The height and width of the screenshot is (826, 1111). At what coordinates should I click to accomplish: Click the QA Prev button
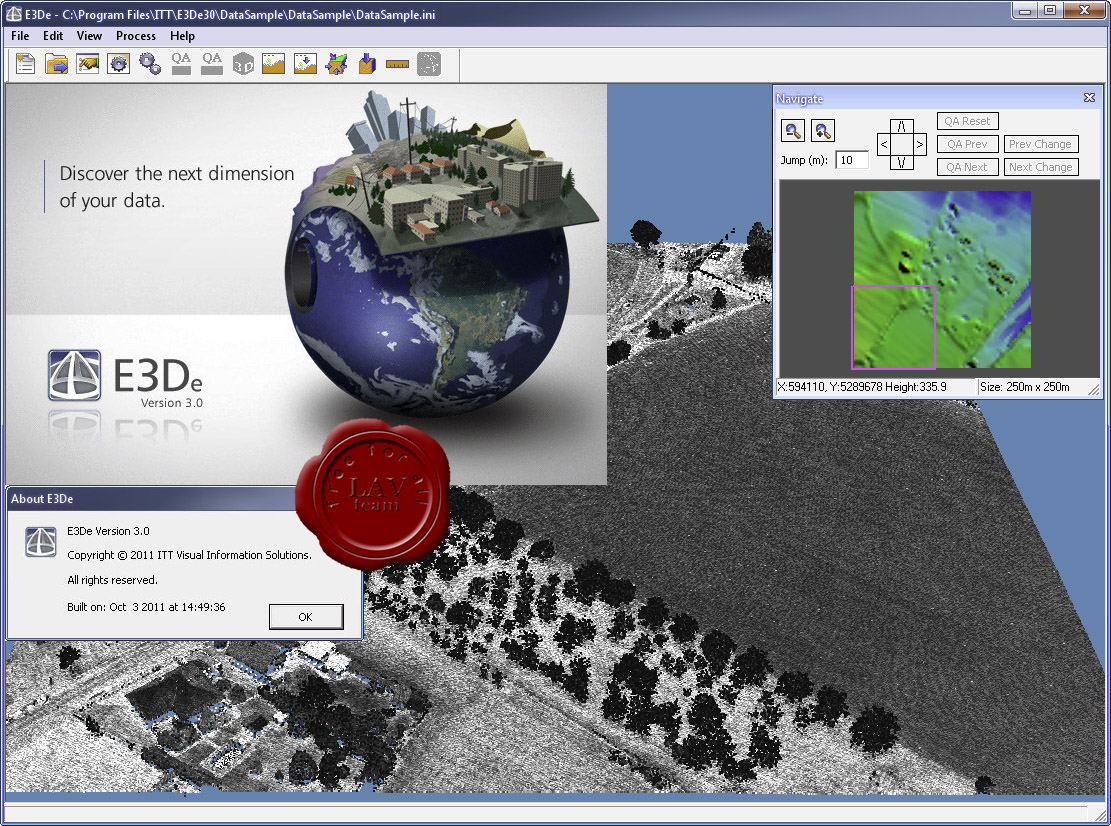click(967, 144)
